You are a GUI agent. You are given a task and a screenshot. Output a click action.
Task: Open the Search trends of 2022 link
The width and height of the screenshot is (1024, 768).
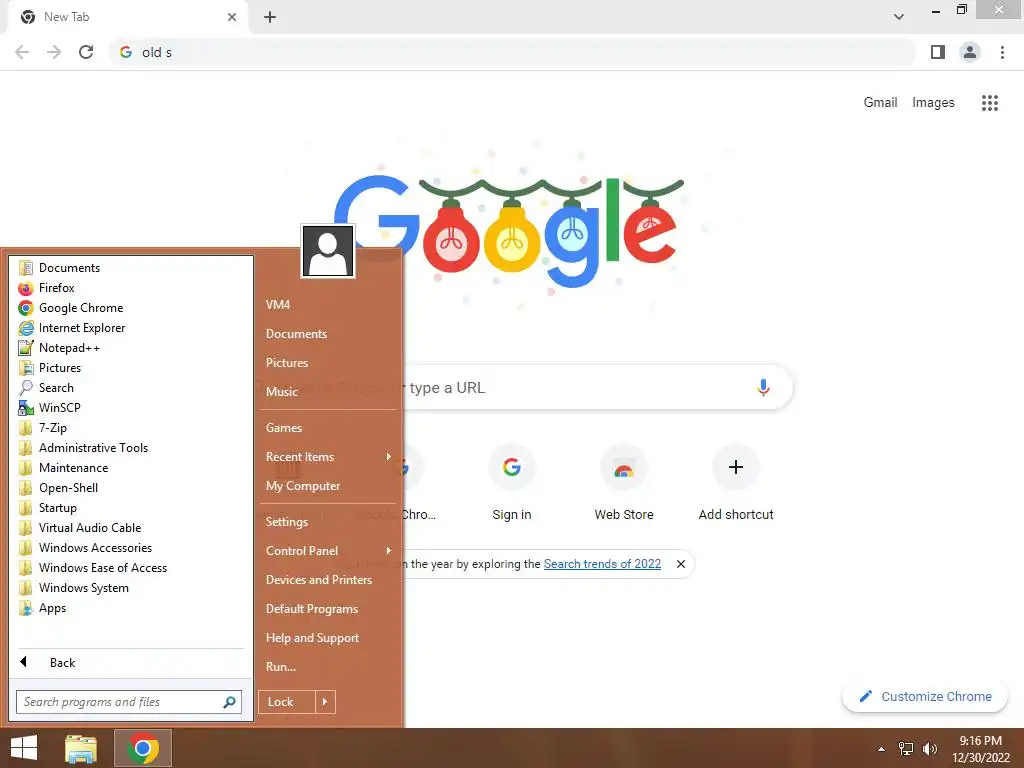[602, 564]
